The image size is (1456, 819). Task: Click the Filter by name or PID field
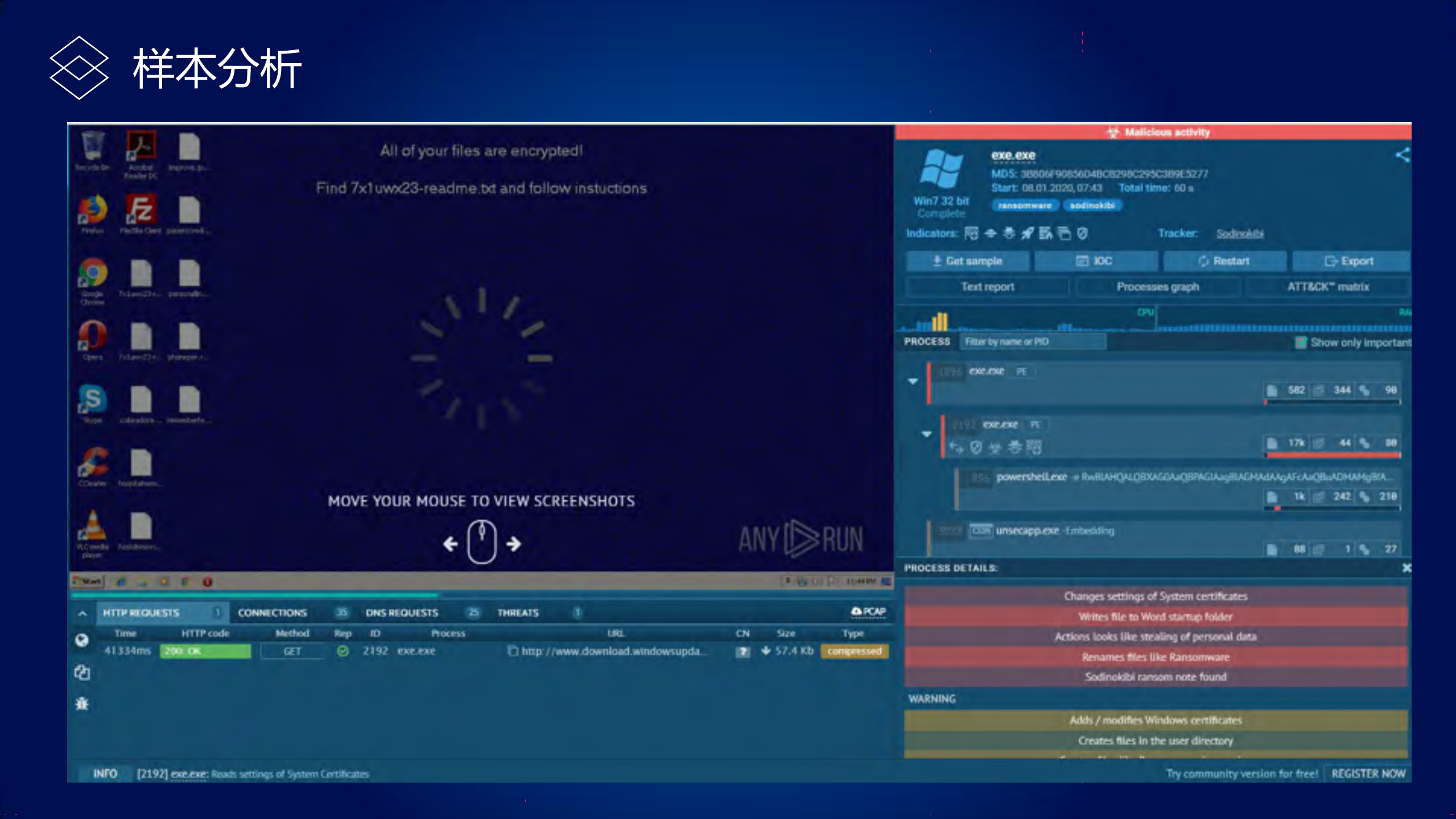coord(1033,341)
